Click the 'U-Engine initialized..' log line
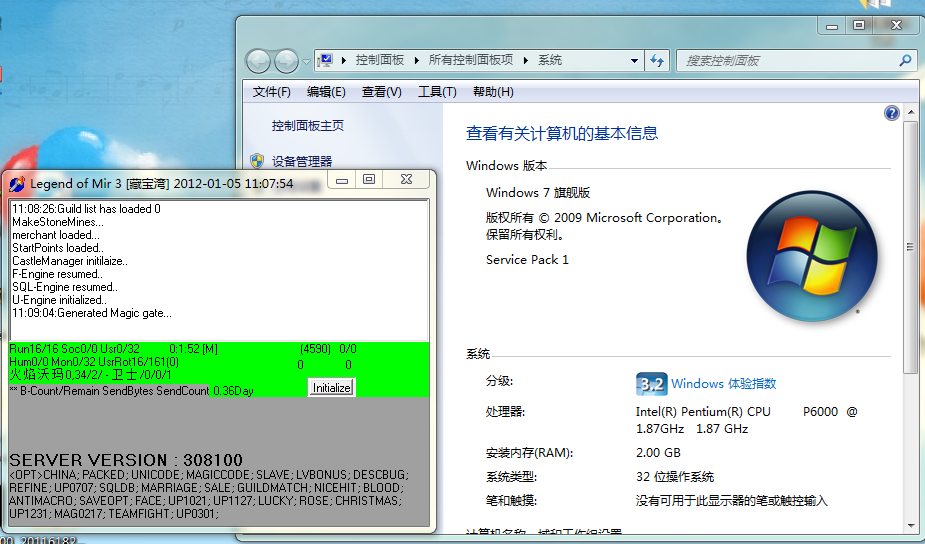Screen dimensions: 925x544 tap(59, 300)
